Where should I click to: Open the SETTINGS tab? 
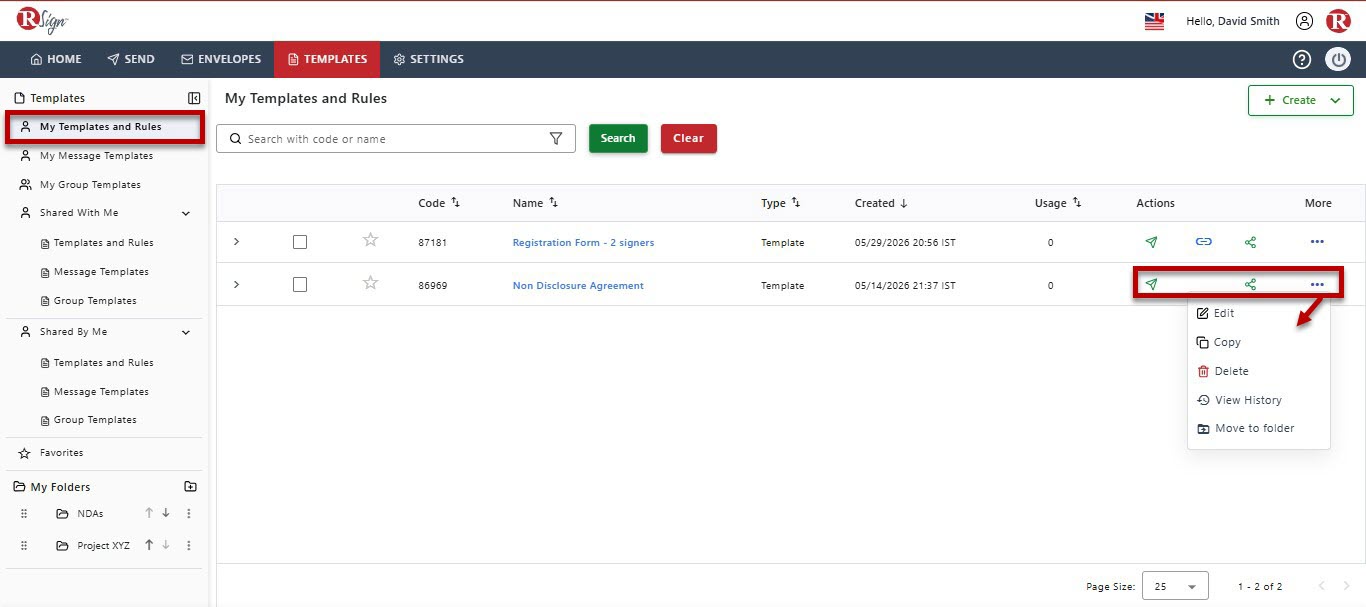(x=428, y=59)
